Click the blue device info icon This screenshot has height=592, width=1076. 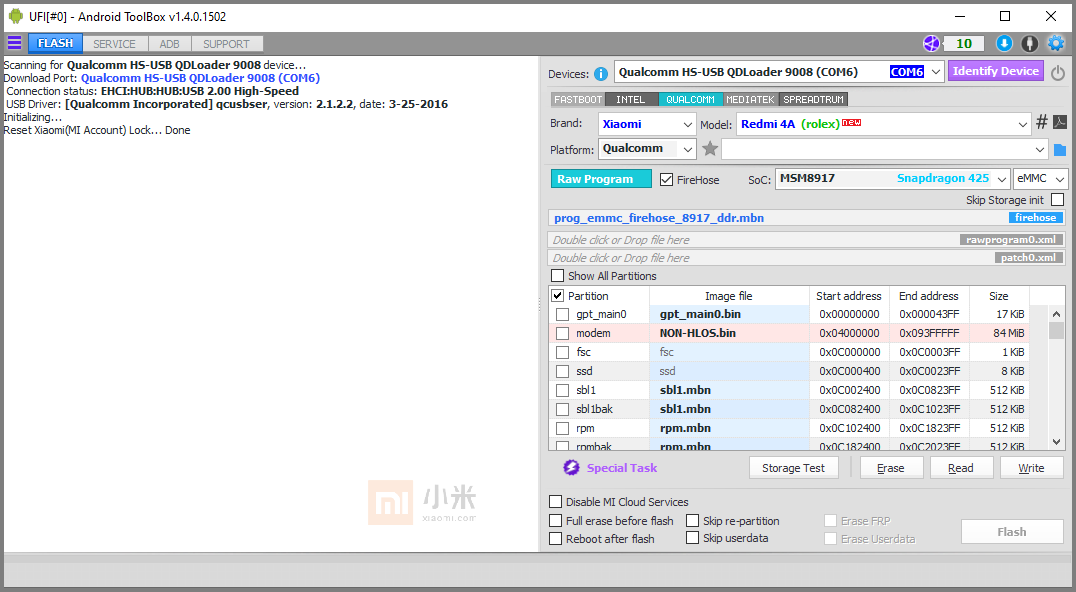(600, 73)
